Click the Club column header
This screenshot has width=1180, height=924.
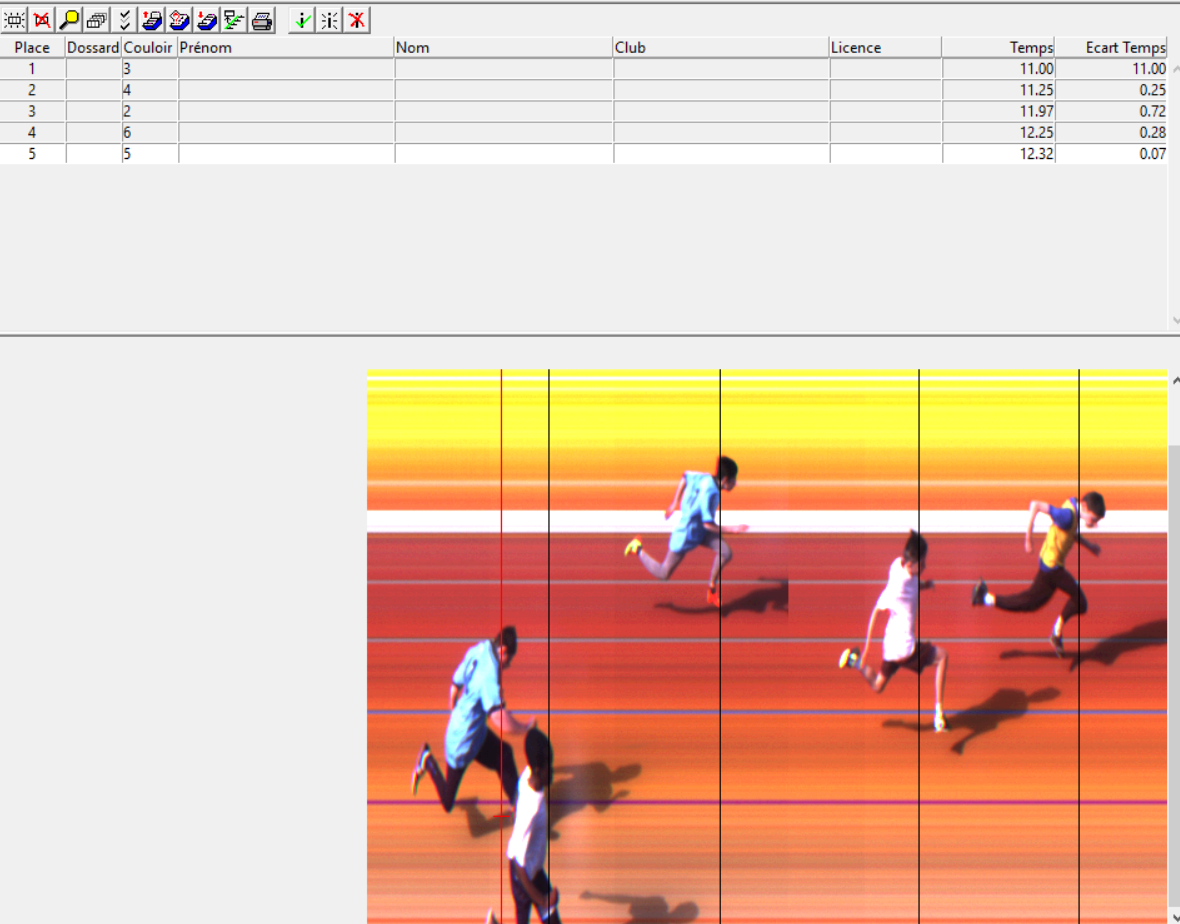(x=721, y=47)
